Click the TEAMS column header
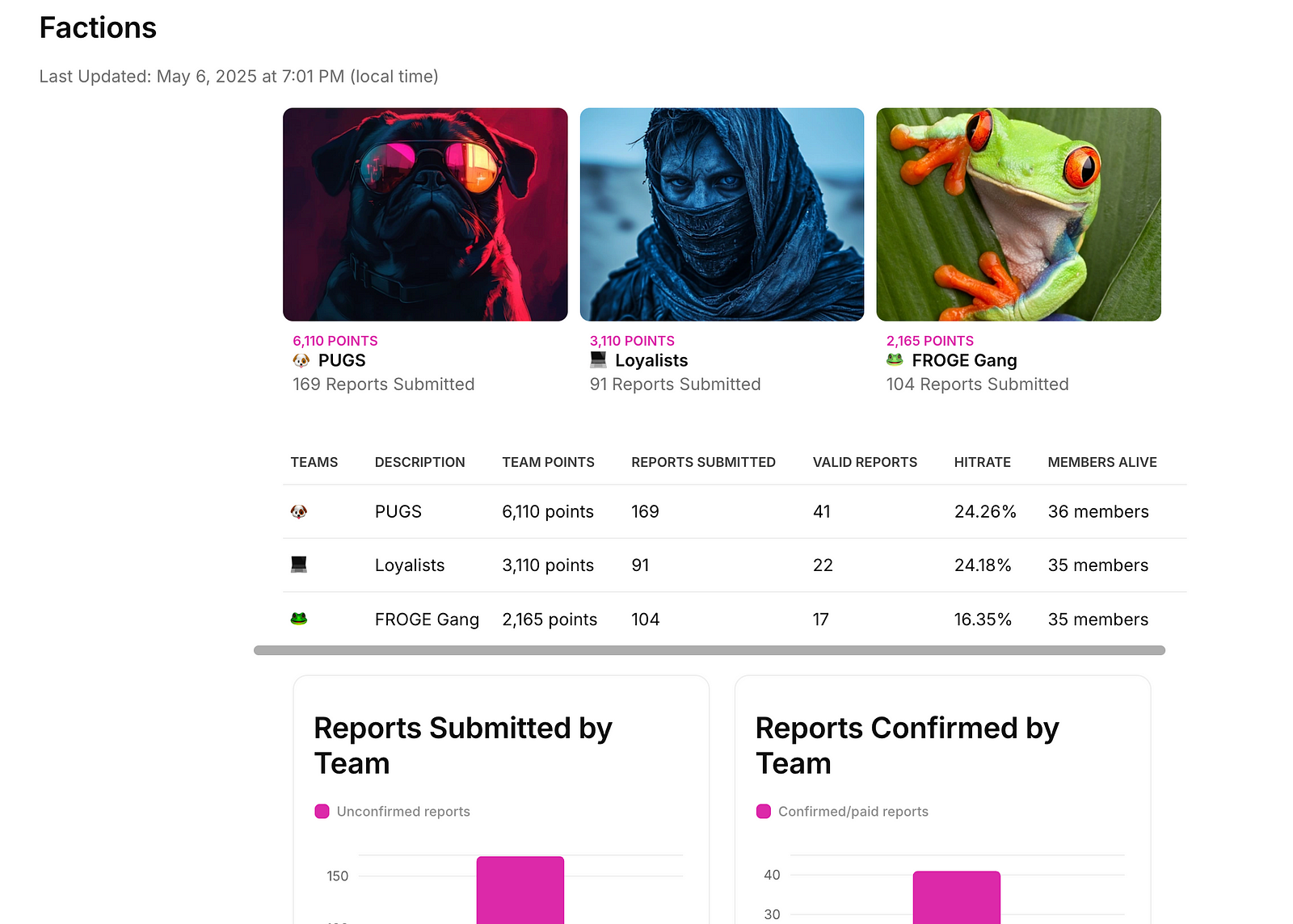1293x924 pixels. (314, 462)
